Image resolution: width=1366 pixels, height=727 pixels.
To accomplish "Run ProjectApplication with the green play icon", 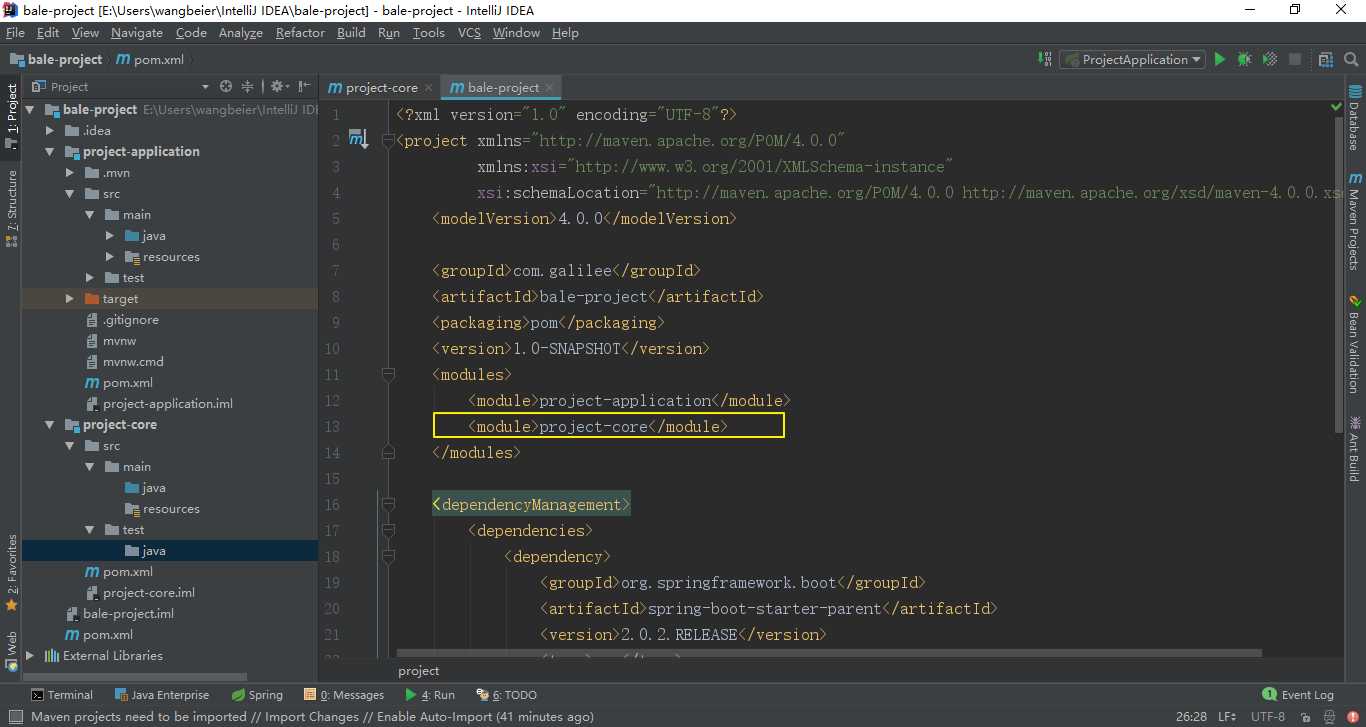I will (1220, 60).
